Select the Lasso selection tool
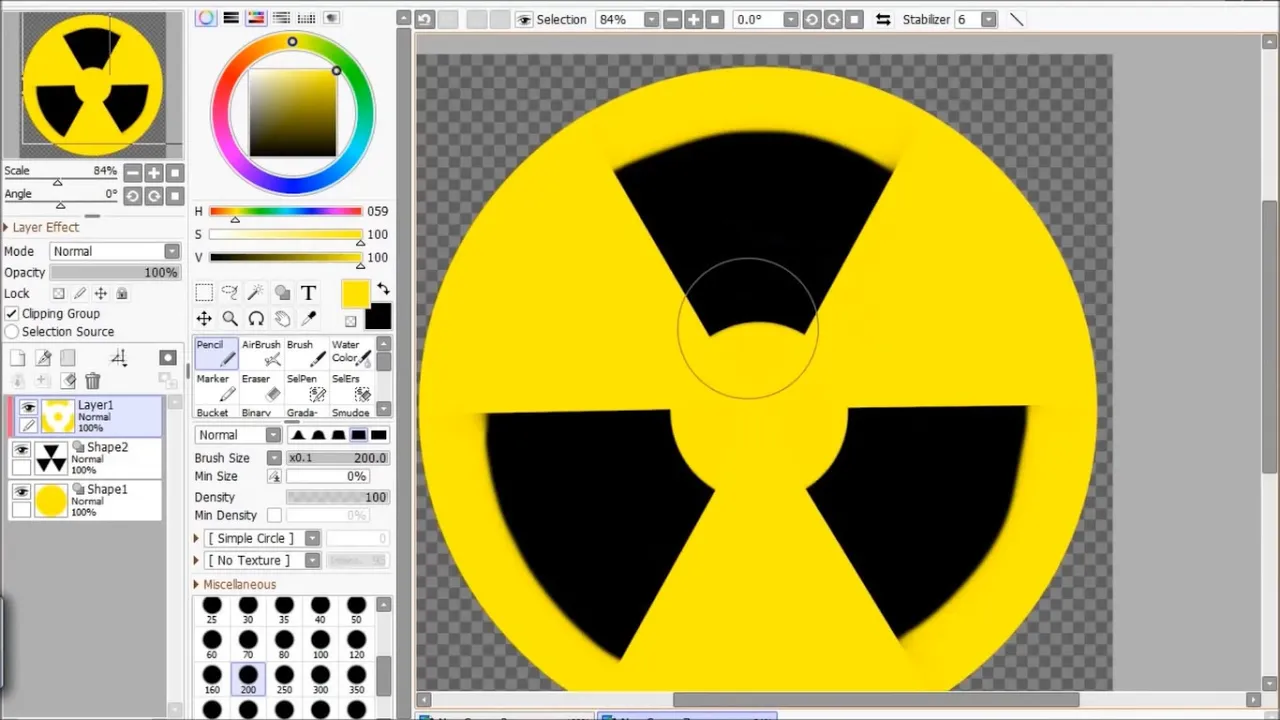The width and height of the screenshot is (1280, 720). (x=230, y=292)
